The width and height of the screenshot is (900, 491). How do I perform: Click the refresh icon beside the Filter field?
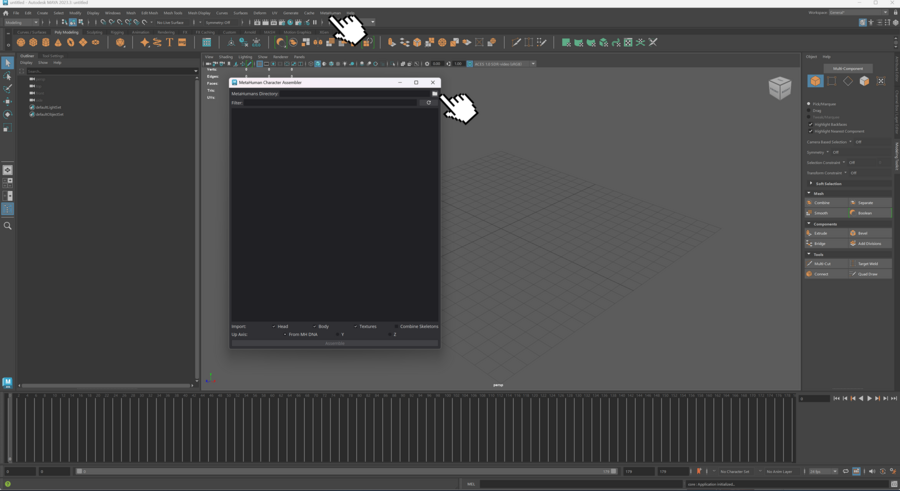click(429, 103)
